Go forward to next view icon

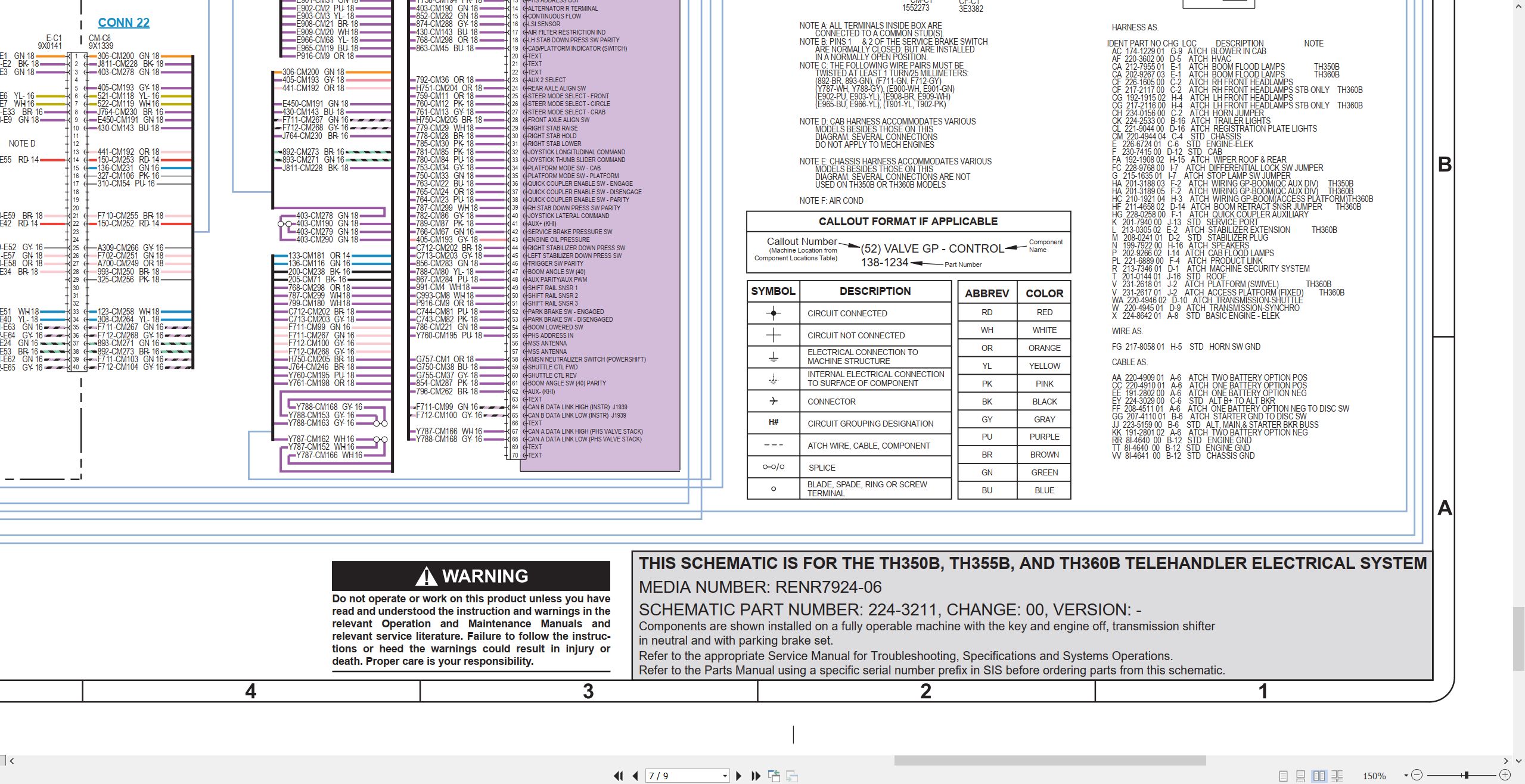tap(792, 776)
